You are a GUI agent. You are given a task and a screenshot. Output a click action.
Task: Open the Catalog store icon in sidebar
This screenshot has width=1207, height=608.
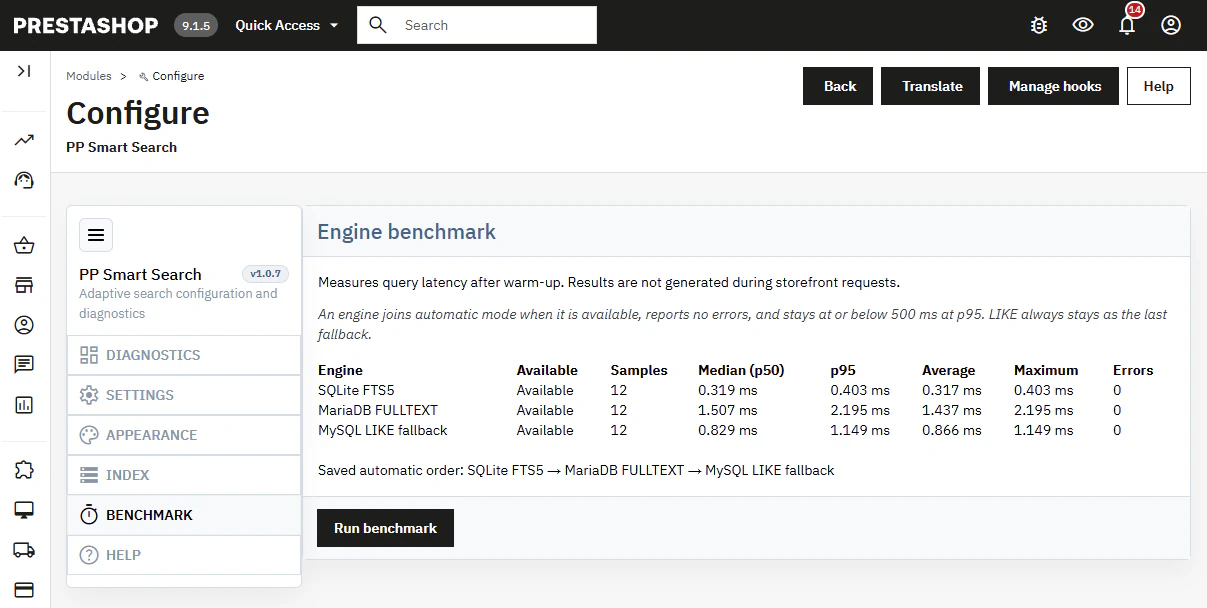pos(24,286)
